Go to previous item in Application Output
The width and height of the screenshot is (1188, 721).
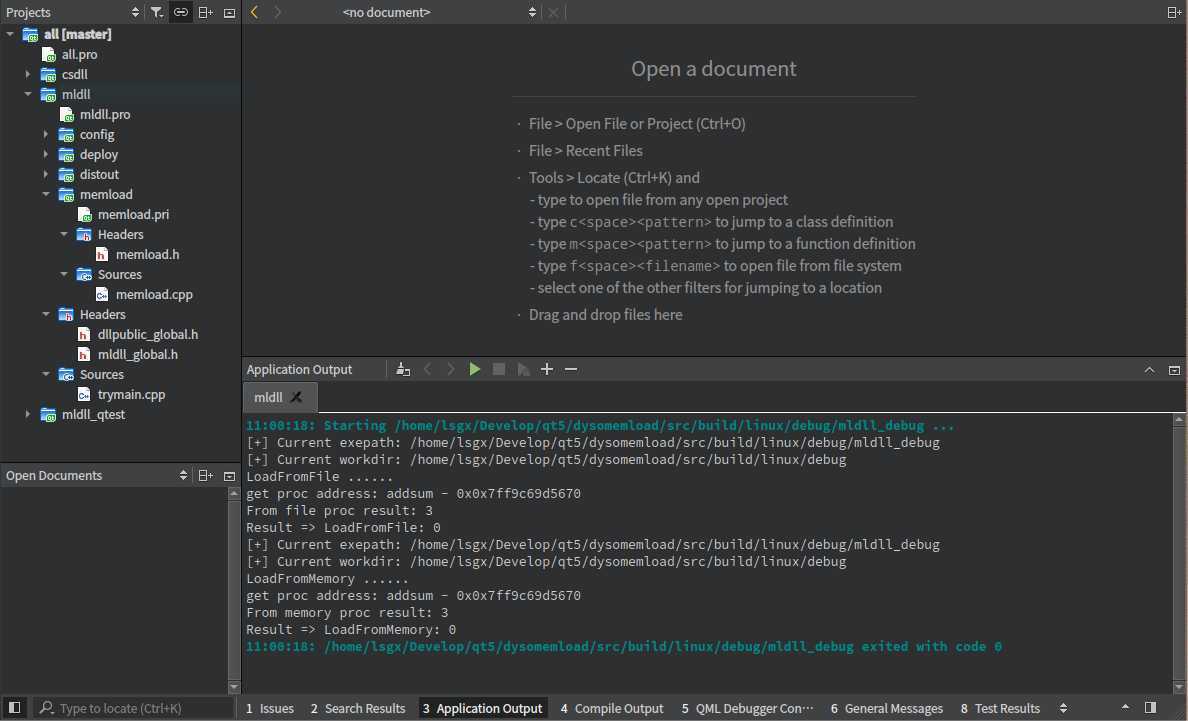(x=427, y=370)
